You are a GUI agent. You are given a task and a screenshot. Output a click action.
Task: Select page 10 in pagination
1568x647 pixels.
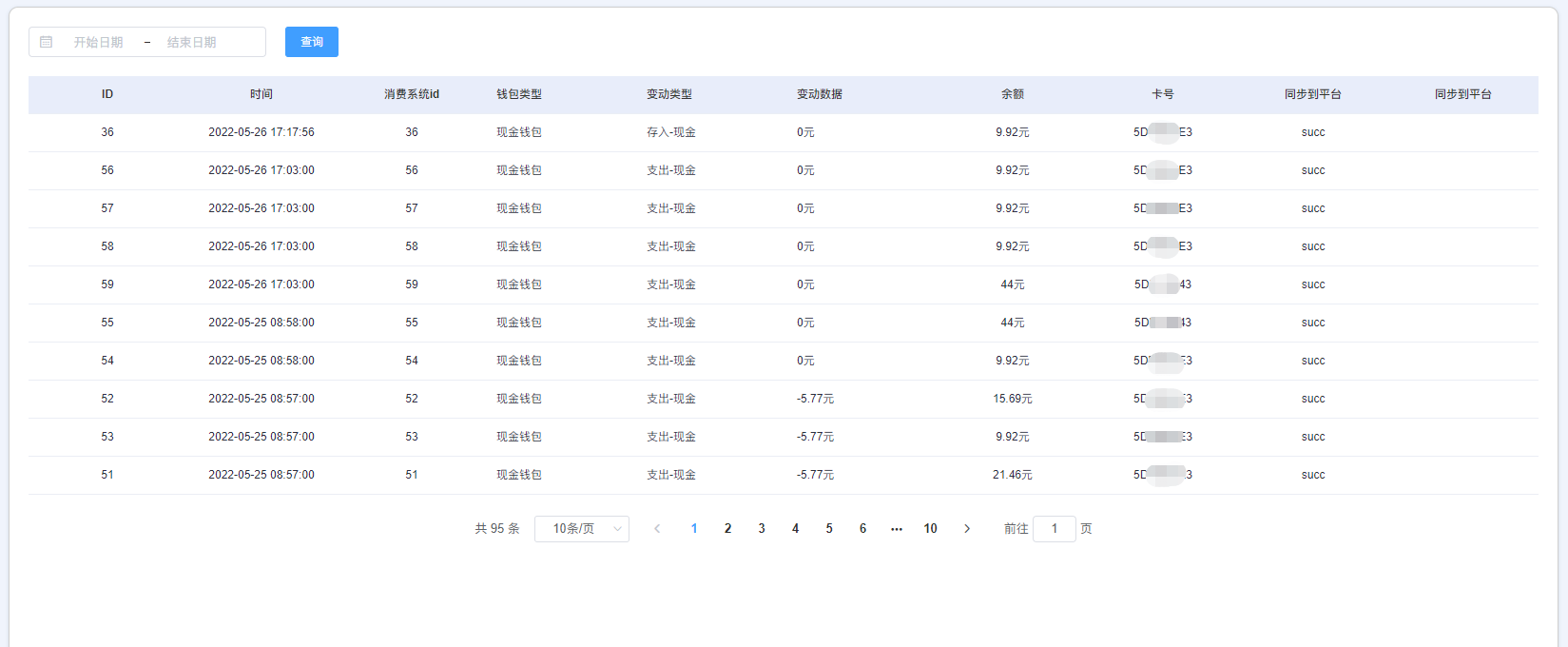[x=931, y=529]
